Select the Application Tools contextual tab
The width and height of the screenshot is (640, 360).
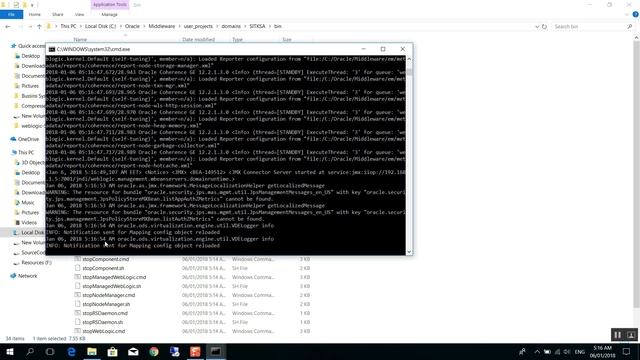(109, 4)
